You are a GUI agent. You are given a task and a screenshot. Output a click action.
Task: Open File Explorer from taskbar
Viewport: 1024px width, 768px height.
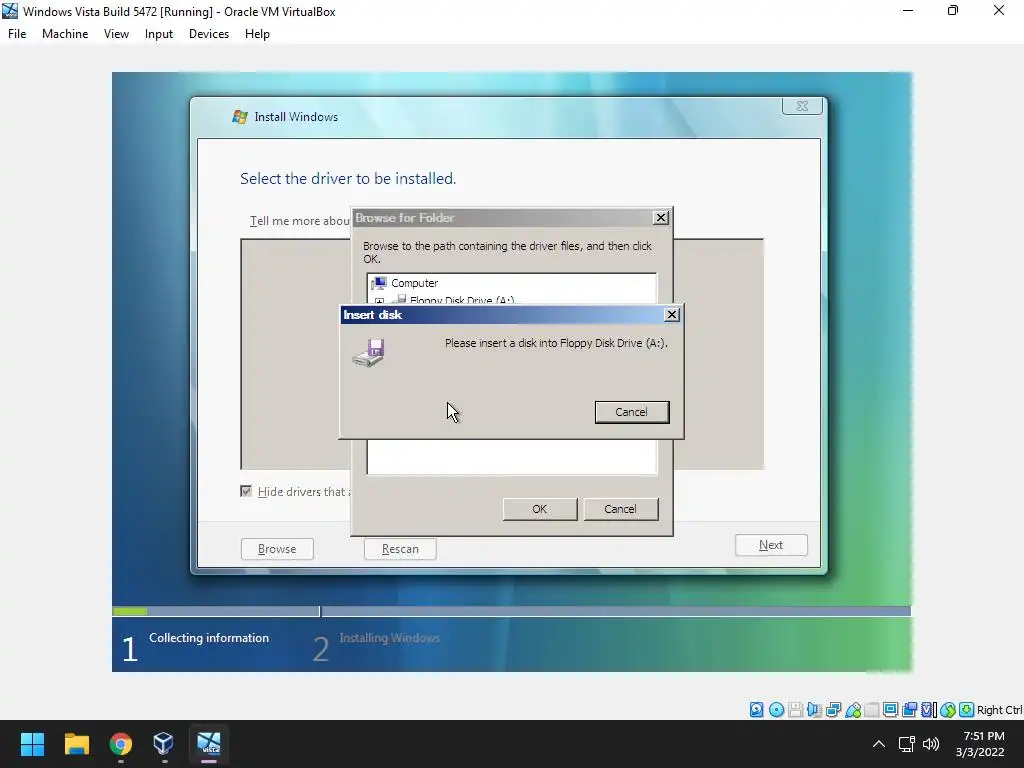coord(76,744)
